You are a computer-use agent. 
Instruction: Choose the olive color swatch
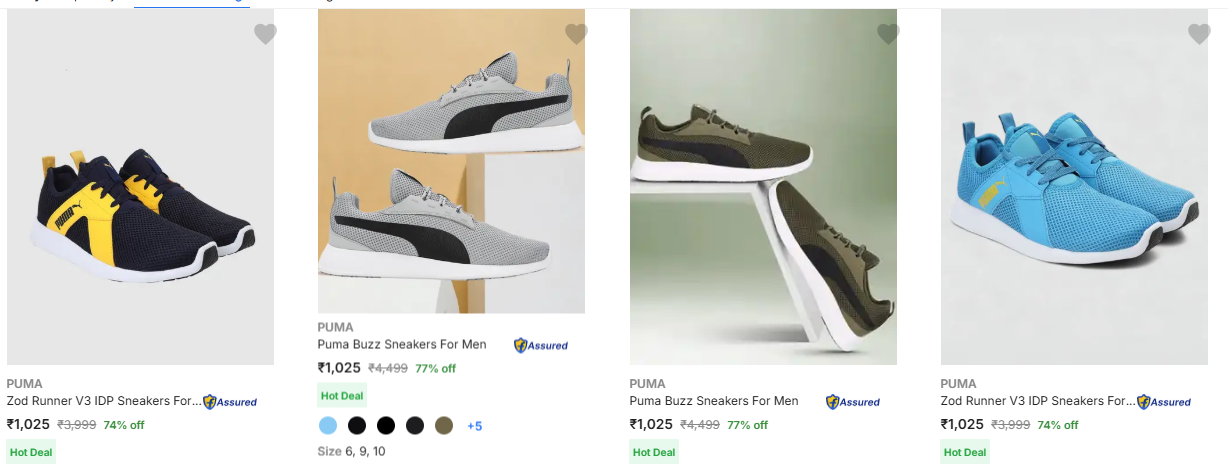(x=444, y=426)
